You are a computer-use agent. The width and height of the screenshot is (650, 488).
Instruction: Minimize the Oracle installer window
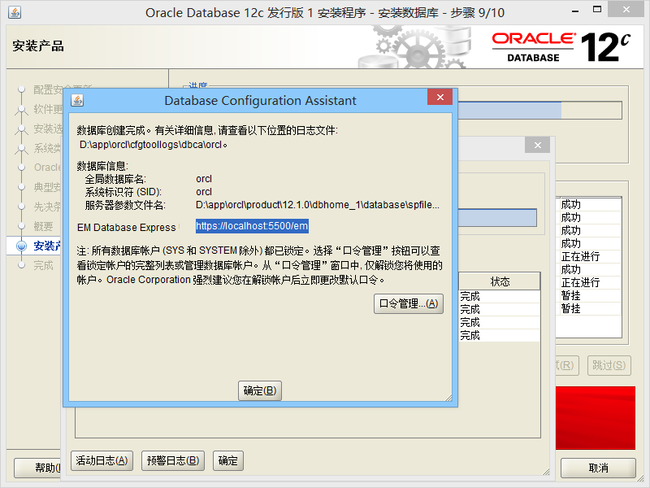tap(575, 11)
